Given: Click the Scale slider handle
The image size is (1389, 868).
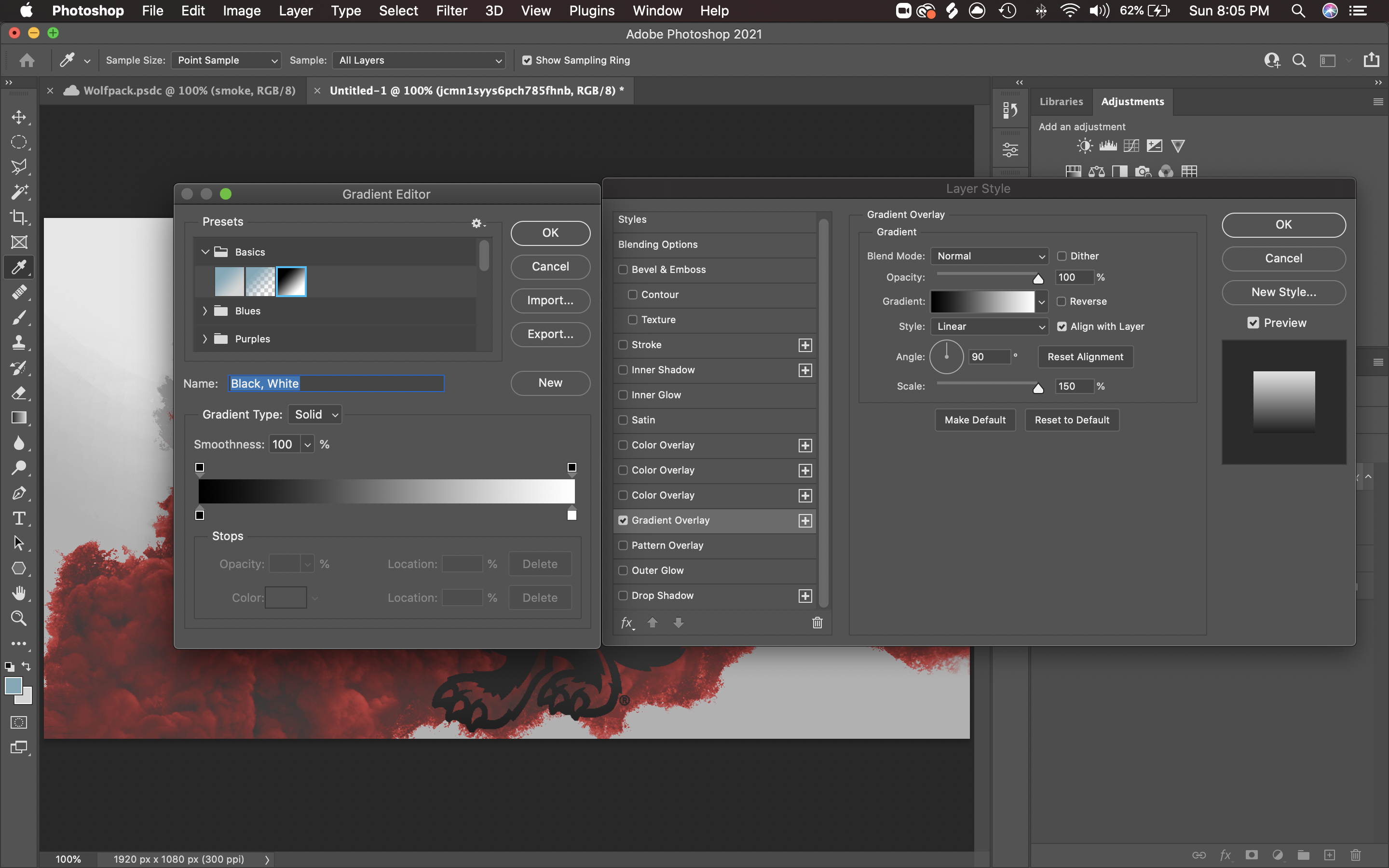Looking at the screenshot, I should click(1038, 388).
